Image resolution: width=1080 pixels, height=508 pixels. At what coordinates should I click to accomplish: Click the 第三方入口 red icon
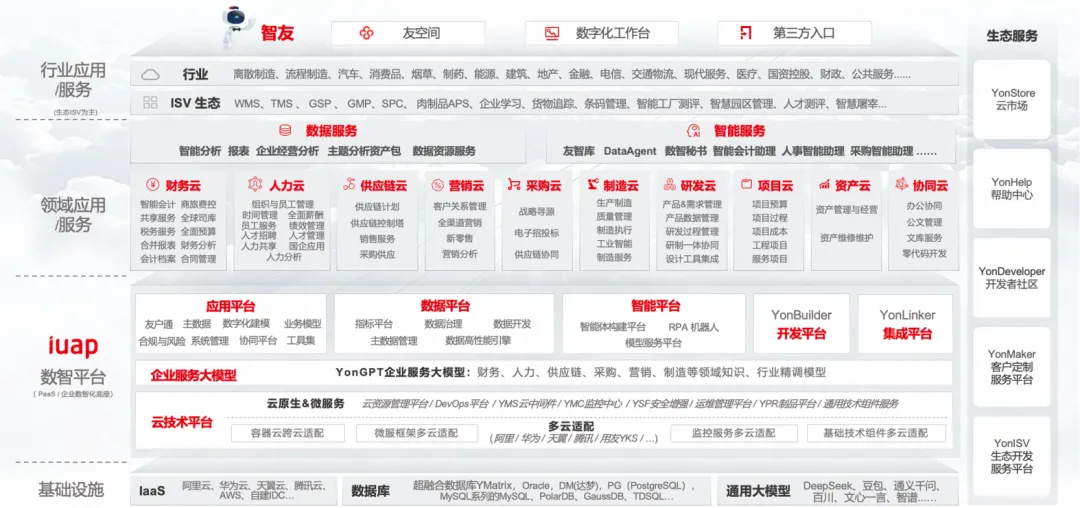(745, 33)
